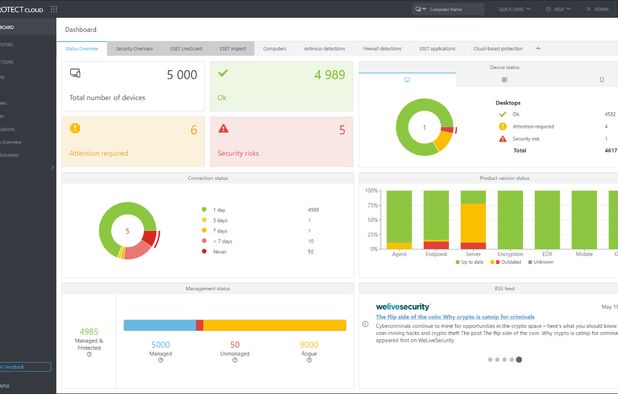The width and height of the screenshot is (618, 394).
Task: Click the 4989 count for 1 day
Action: click(313, 210)
